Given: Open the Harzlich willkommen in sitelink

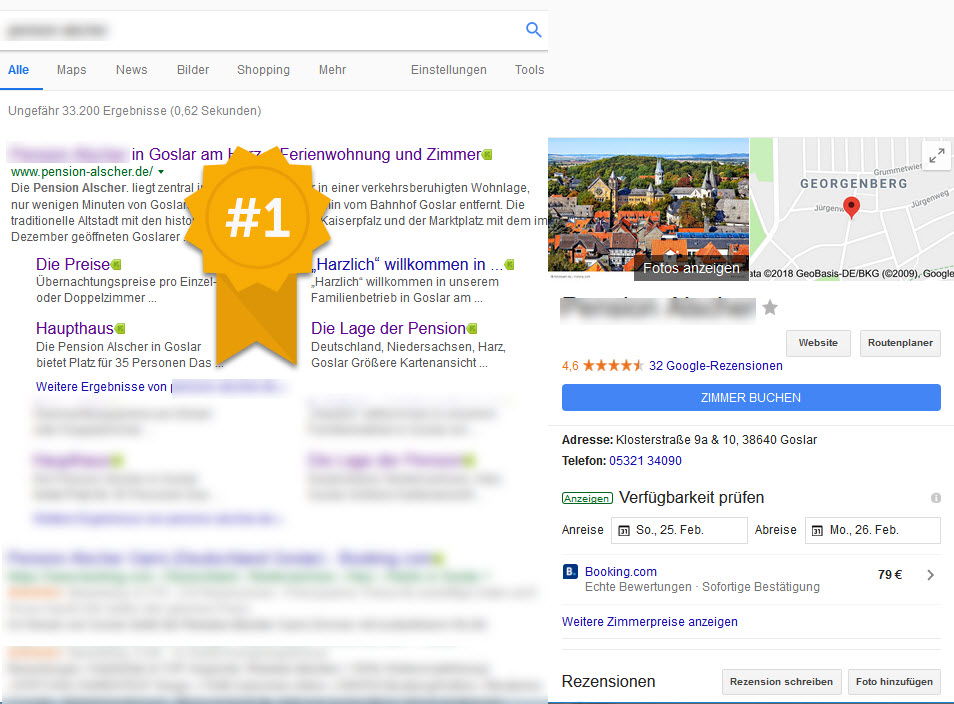Looking at the screenshot, I should pyautogui.click(x=407, y=265).
